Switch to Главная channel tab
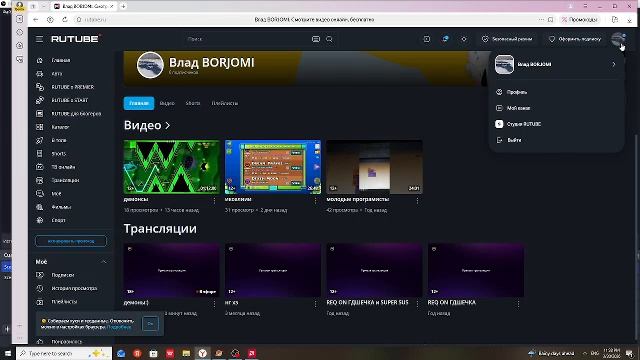This screenshot has width=640, height=360. 139,103
